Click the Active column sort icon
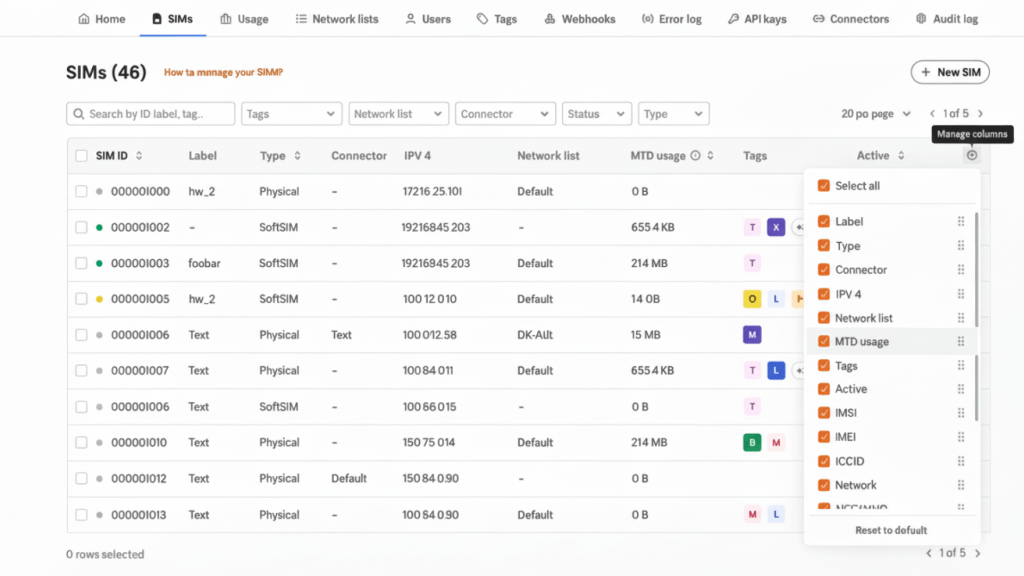 [x=901, y=156]
